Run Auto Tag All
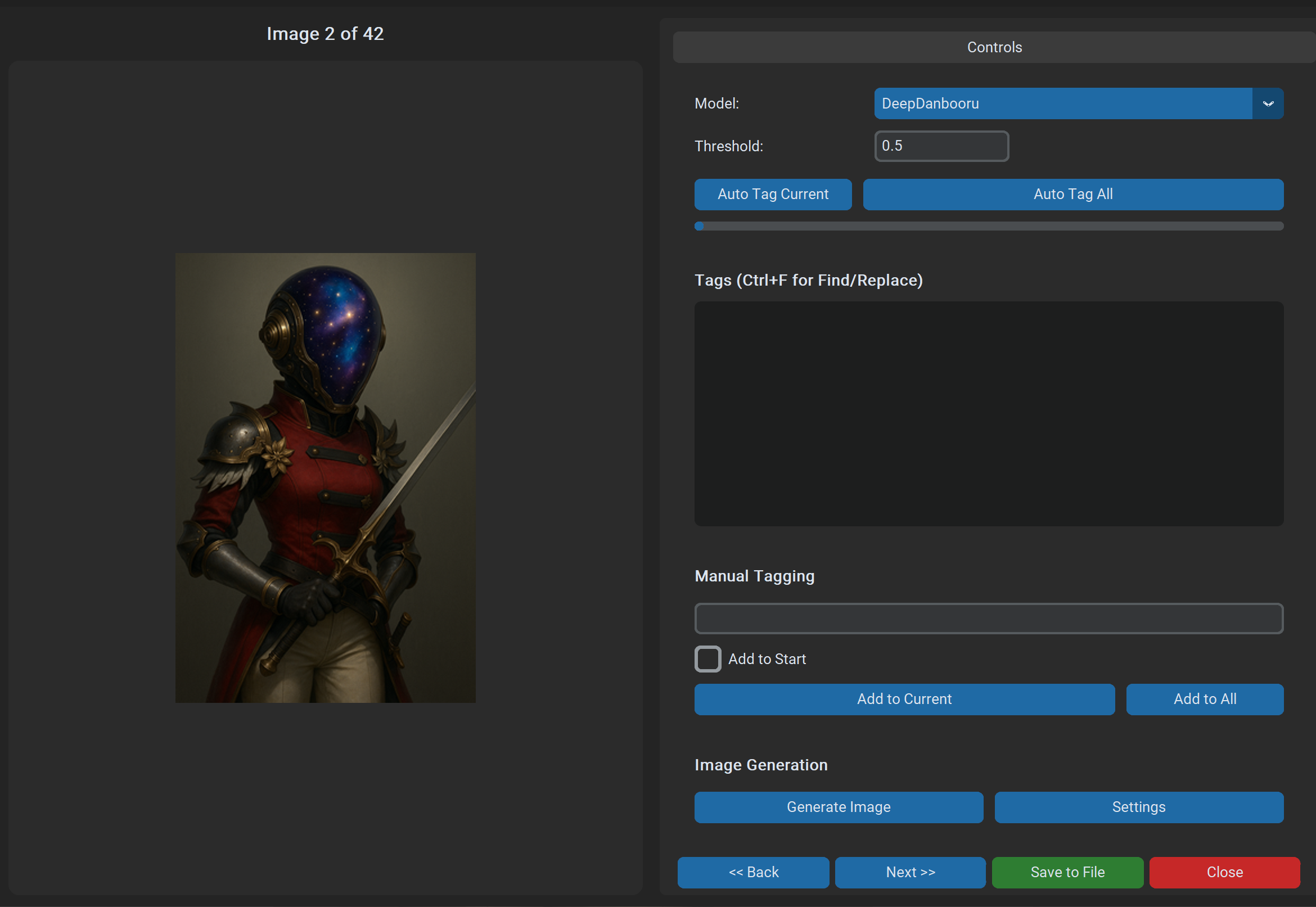The image size is (1316, 907). (1072, 195)
